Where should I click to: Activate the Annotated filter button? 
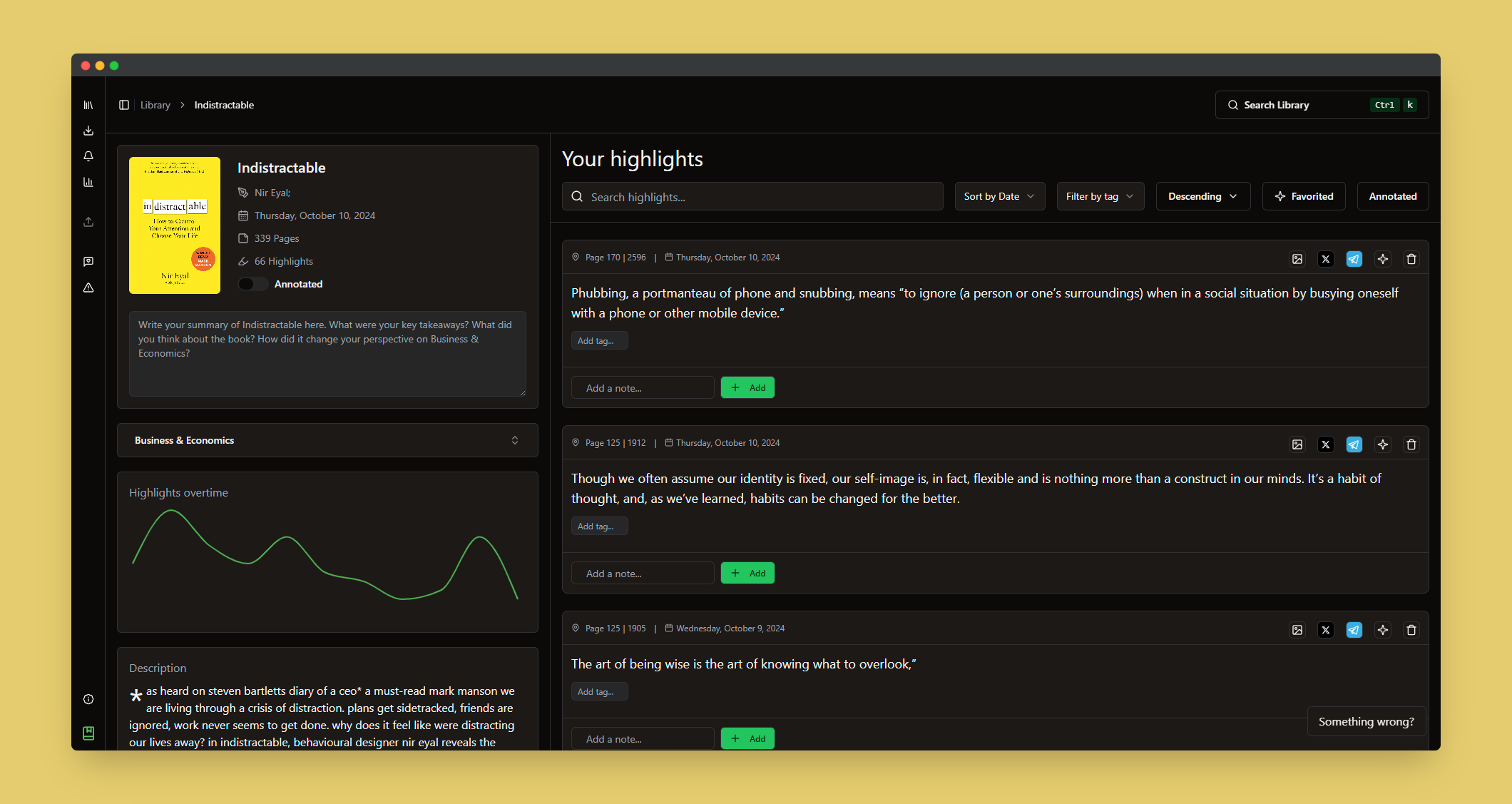pyautogui.click(x=1392, y=196)
